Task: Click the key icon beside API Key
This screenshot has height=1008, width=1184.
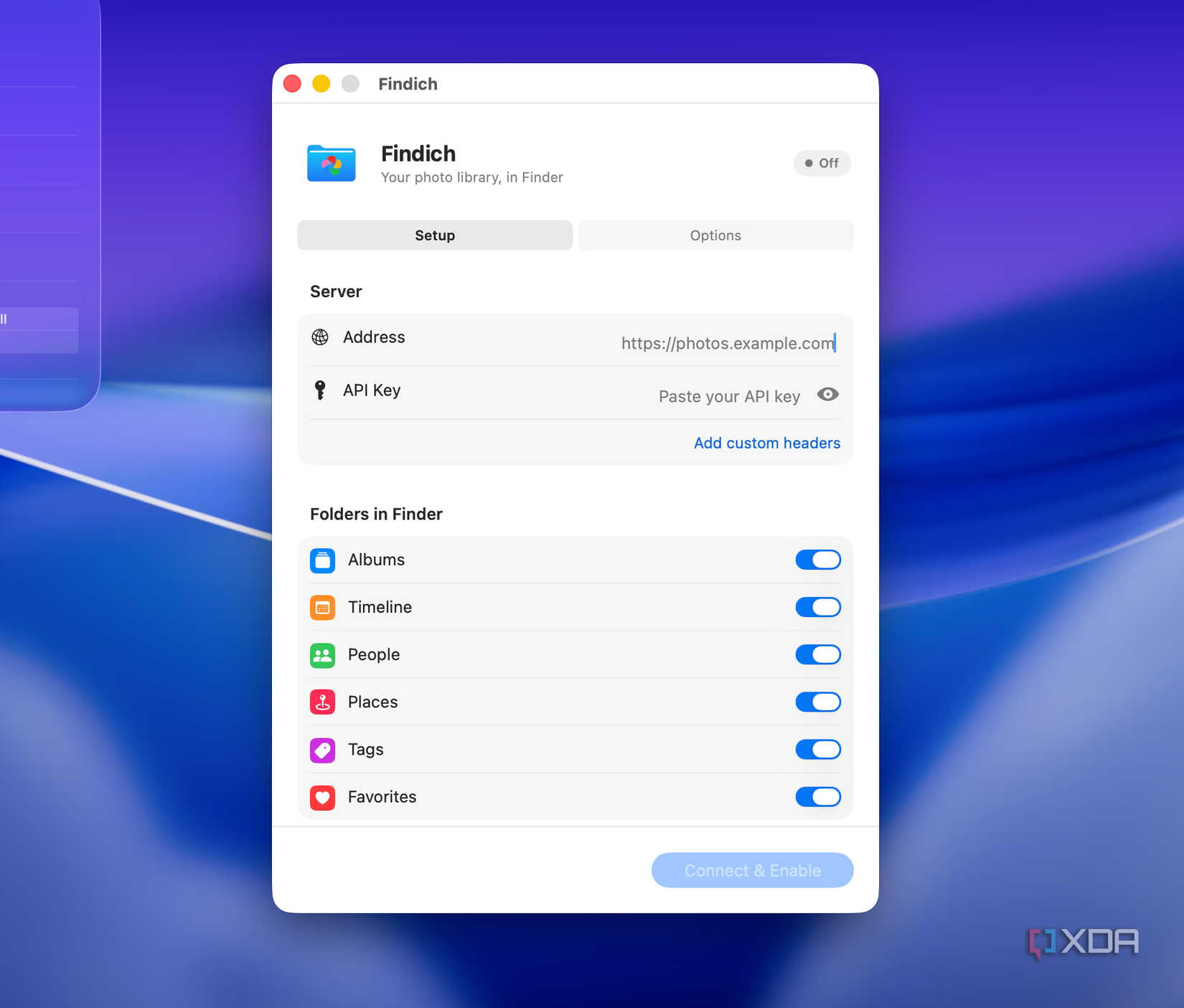Action: pyautogui.click(x=320, y=390)
